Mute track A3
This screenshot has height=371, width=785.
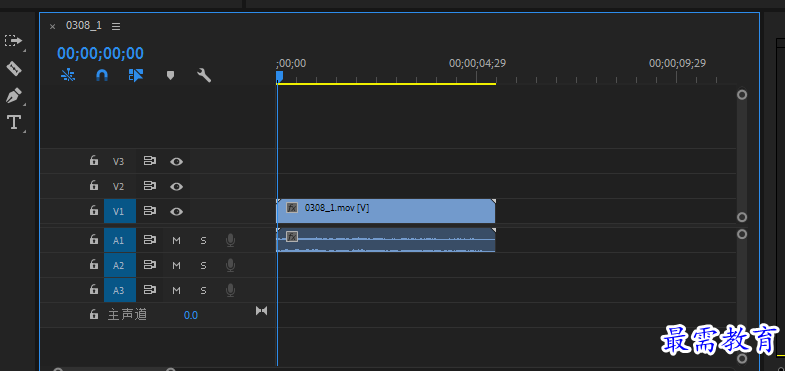[176, 290]
